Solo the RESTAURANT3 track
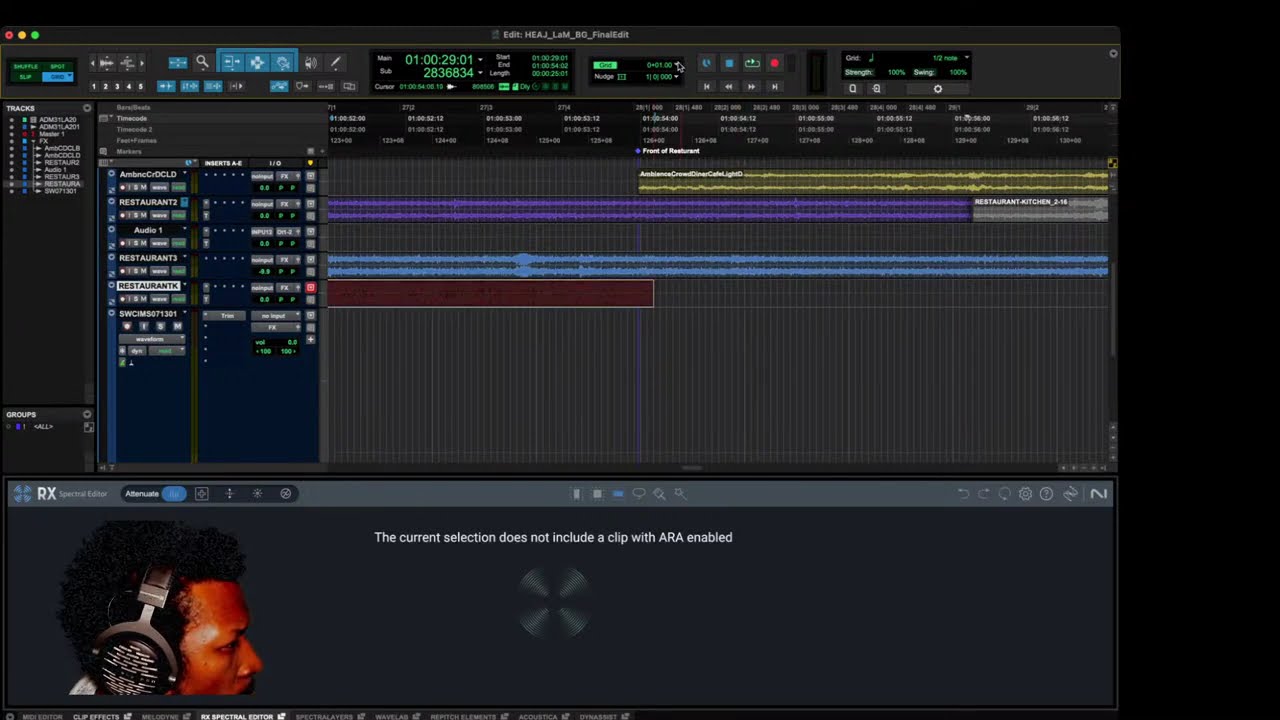 [x=134, y=271]
